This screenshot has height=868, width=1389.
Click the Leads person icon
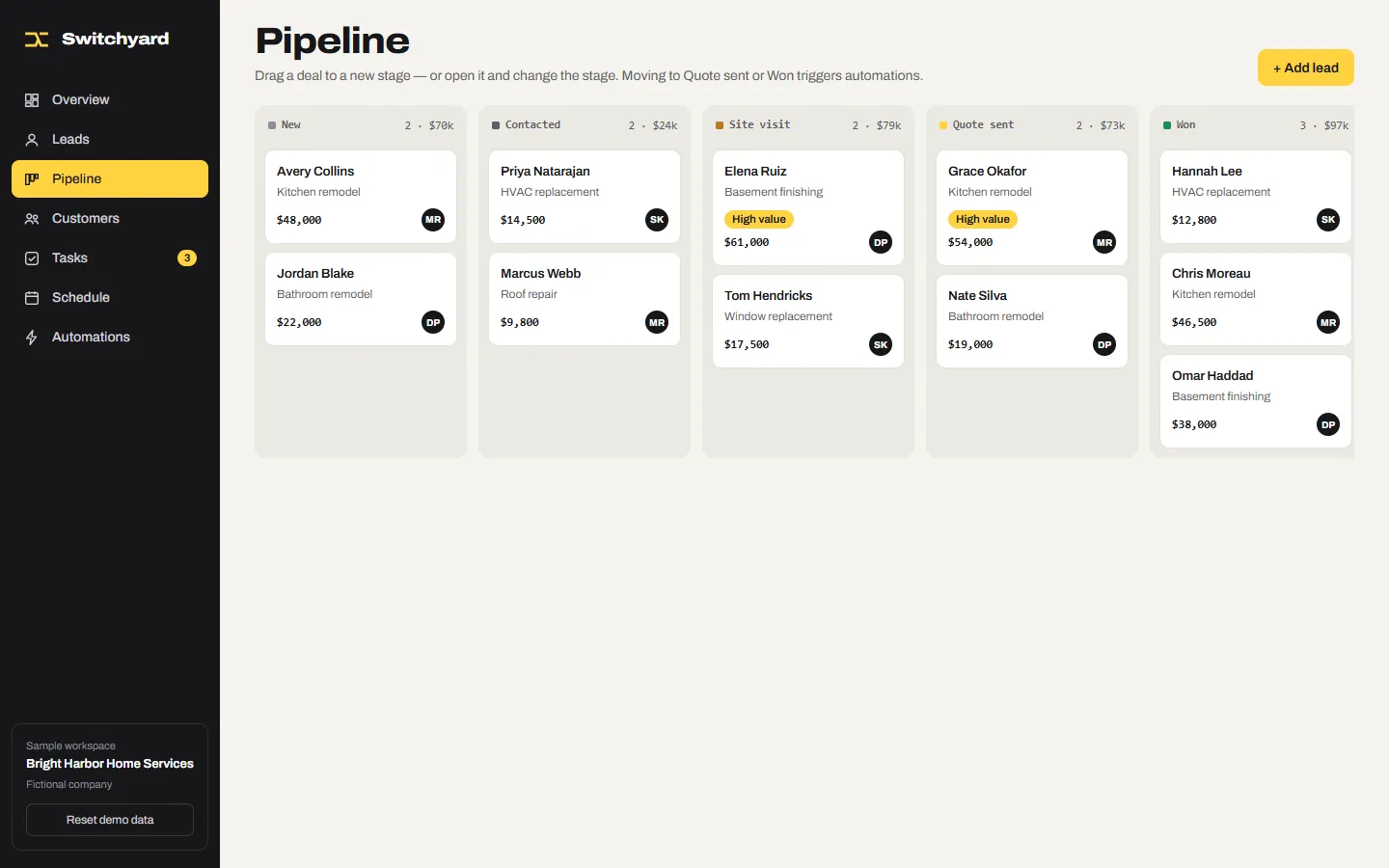point(32,140)
